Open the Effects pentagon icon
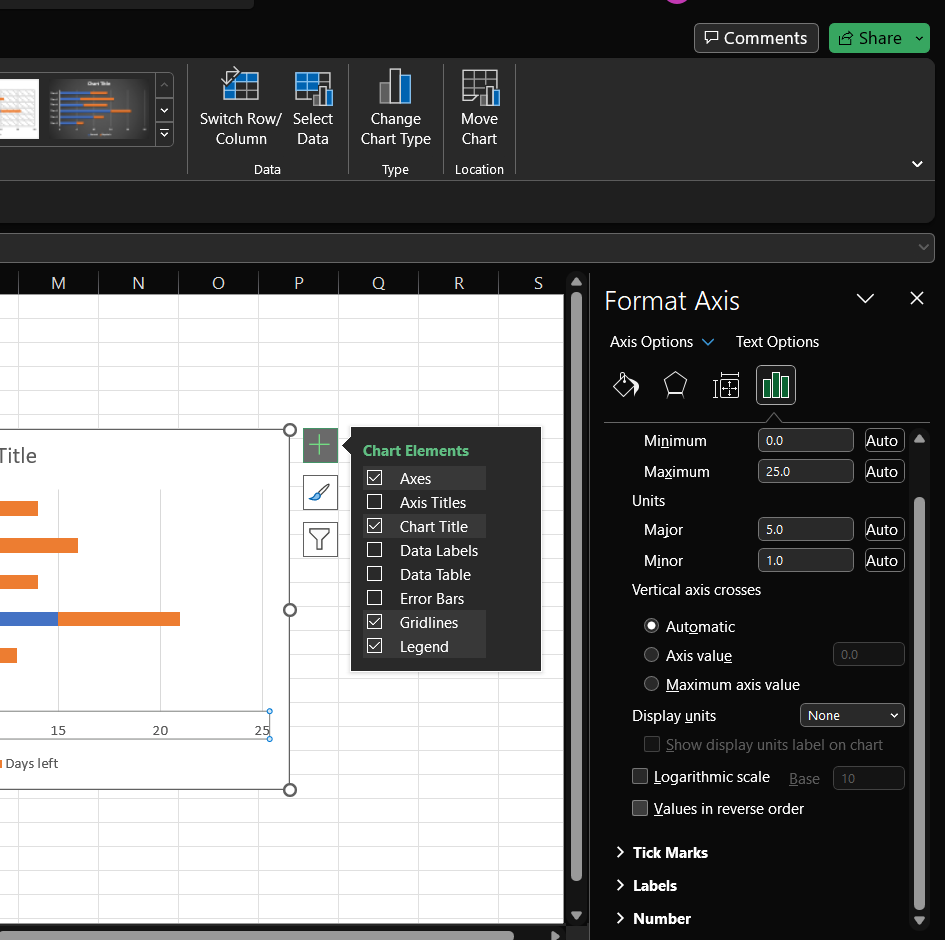 675,385
